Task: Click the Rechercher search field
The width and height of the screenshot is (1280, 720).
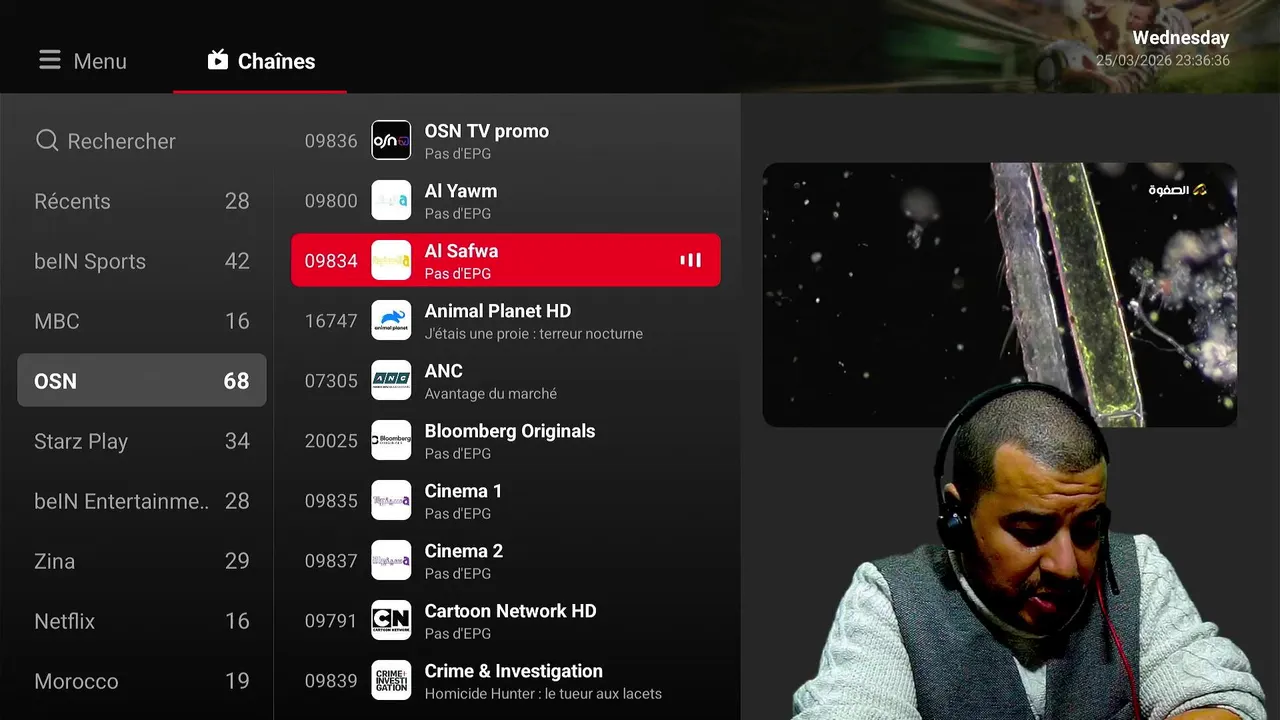Action: tap(142, 141)
